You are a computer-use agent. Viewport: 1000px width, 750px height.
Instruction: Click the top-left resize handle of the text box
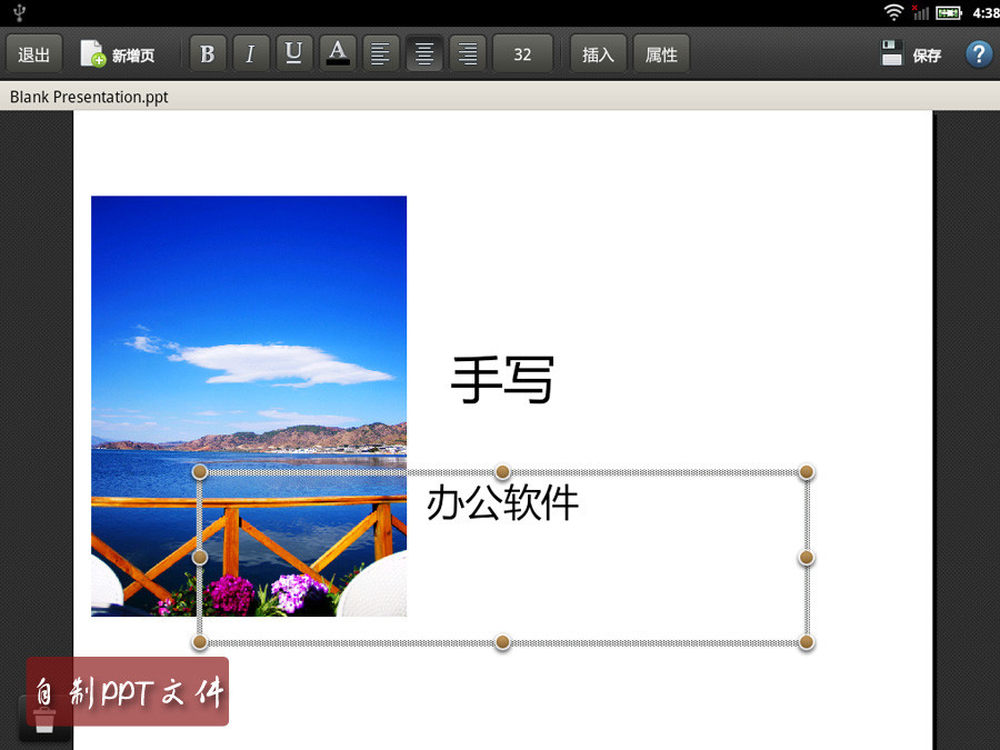coord(200,472)
